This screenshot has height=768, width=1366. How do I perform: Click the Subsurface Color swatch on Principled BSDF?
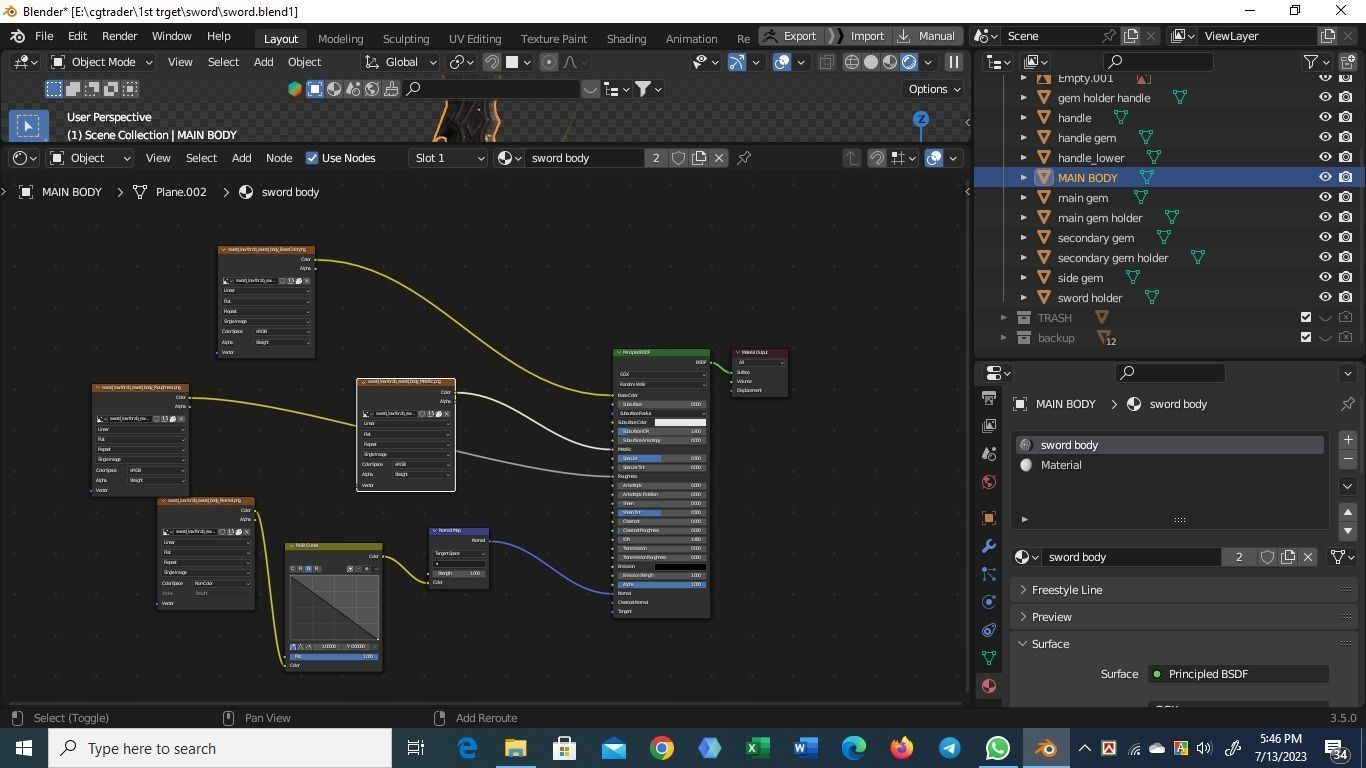pos(680,422)
